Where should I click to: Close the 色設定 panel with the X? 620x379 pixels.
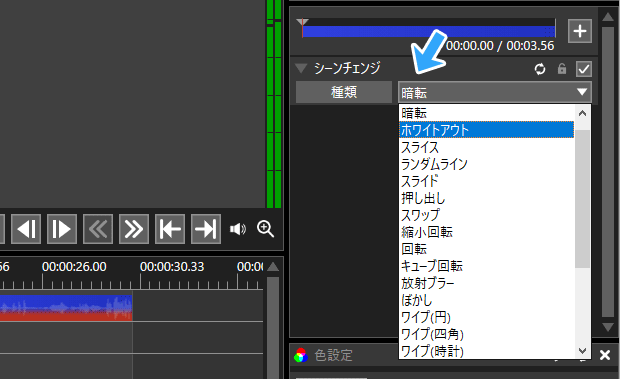tap(605, 355)
